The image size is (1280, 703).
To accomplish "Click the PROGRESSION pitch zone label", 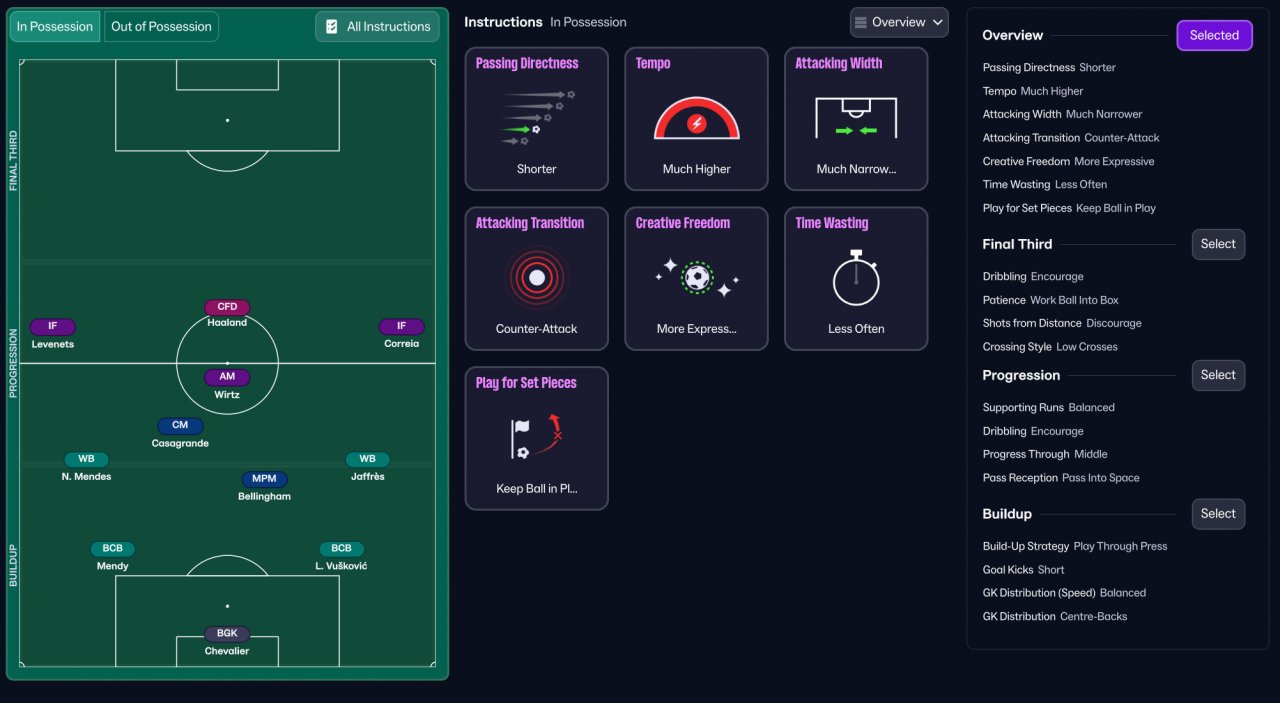I will [13, 363].
